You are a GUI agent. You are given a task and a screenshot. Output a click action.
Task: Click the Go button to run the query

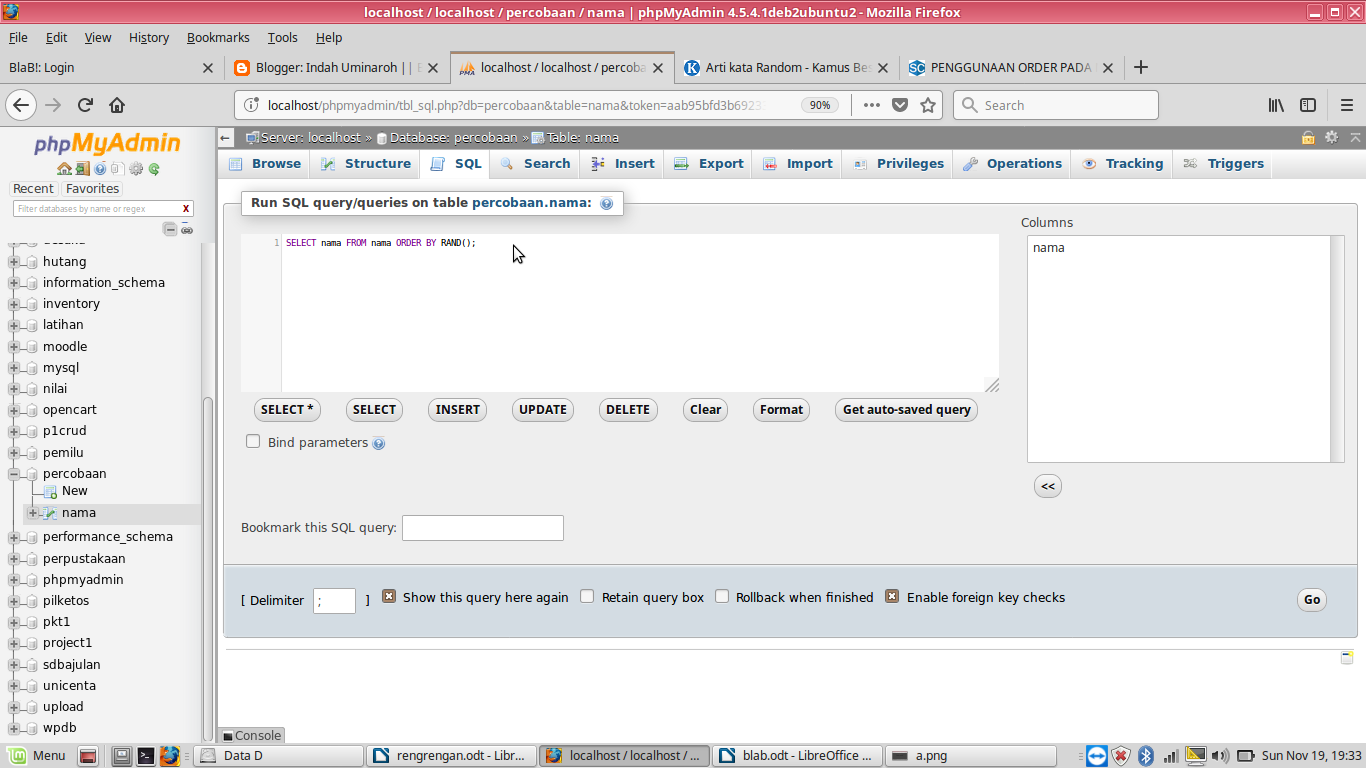coord(1311,599)
